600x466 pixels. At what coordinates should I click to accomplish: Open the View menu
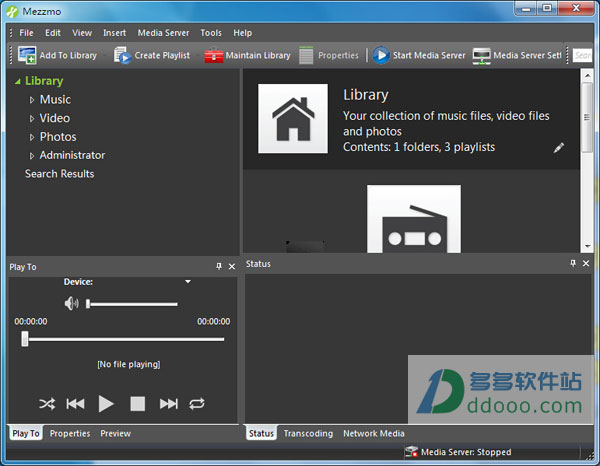click(x=82, y=33)
